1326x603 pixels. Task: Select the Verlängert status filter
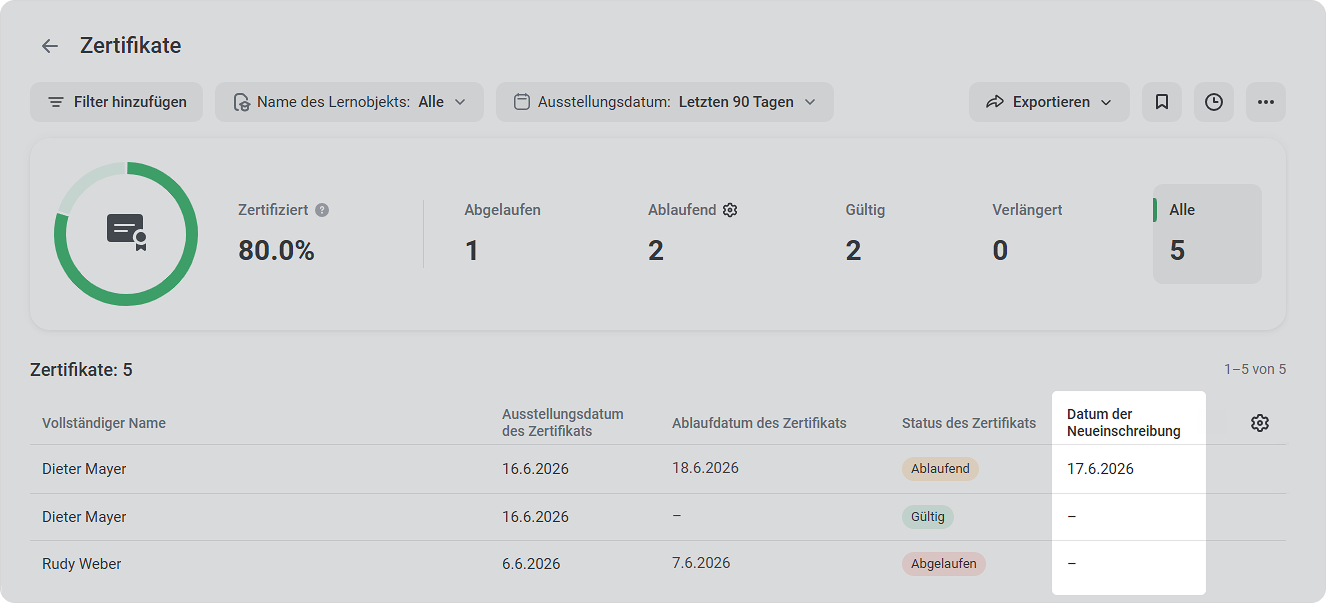point(1027,233)
